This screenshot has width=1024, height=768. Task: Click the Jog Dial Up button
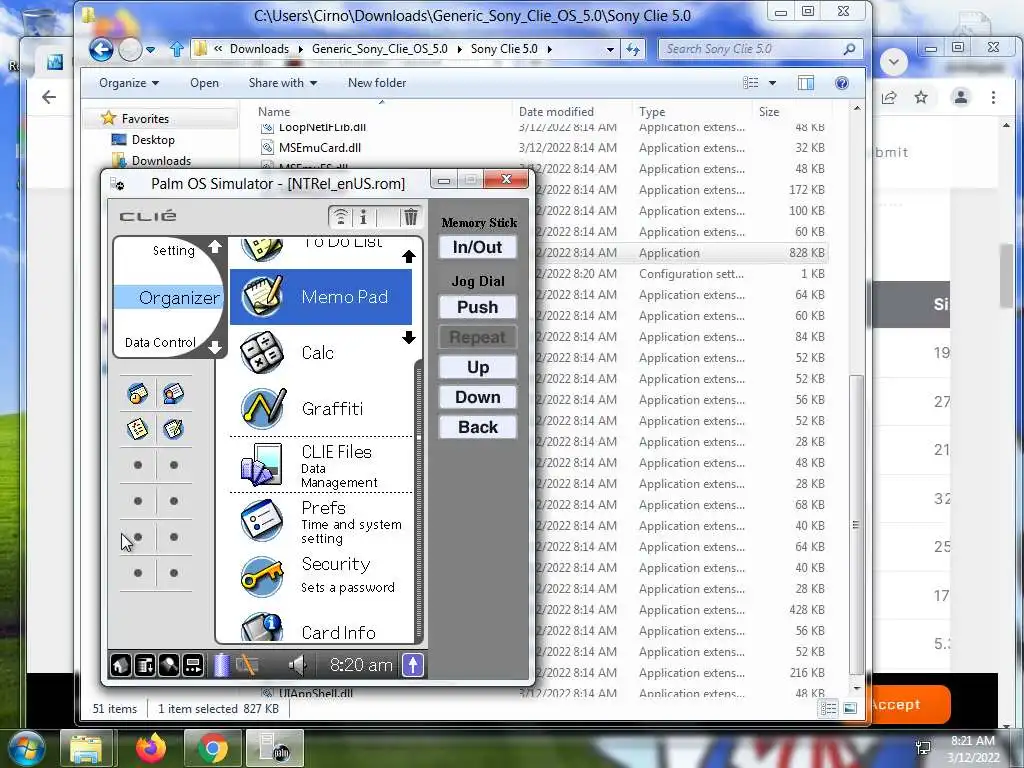coord(477,367)
